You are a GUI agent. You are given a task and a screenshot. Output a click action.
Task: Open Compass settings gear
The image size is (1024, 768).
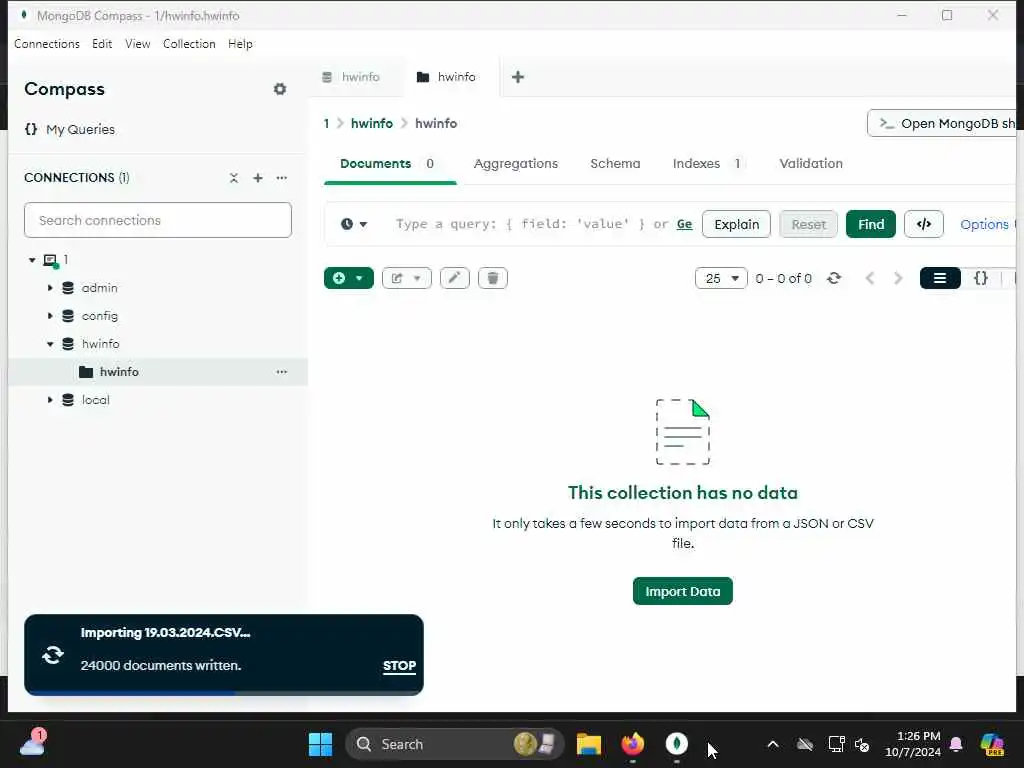click(x=280, y=89)
